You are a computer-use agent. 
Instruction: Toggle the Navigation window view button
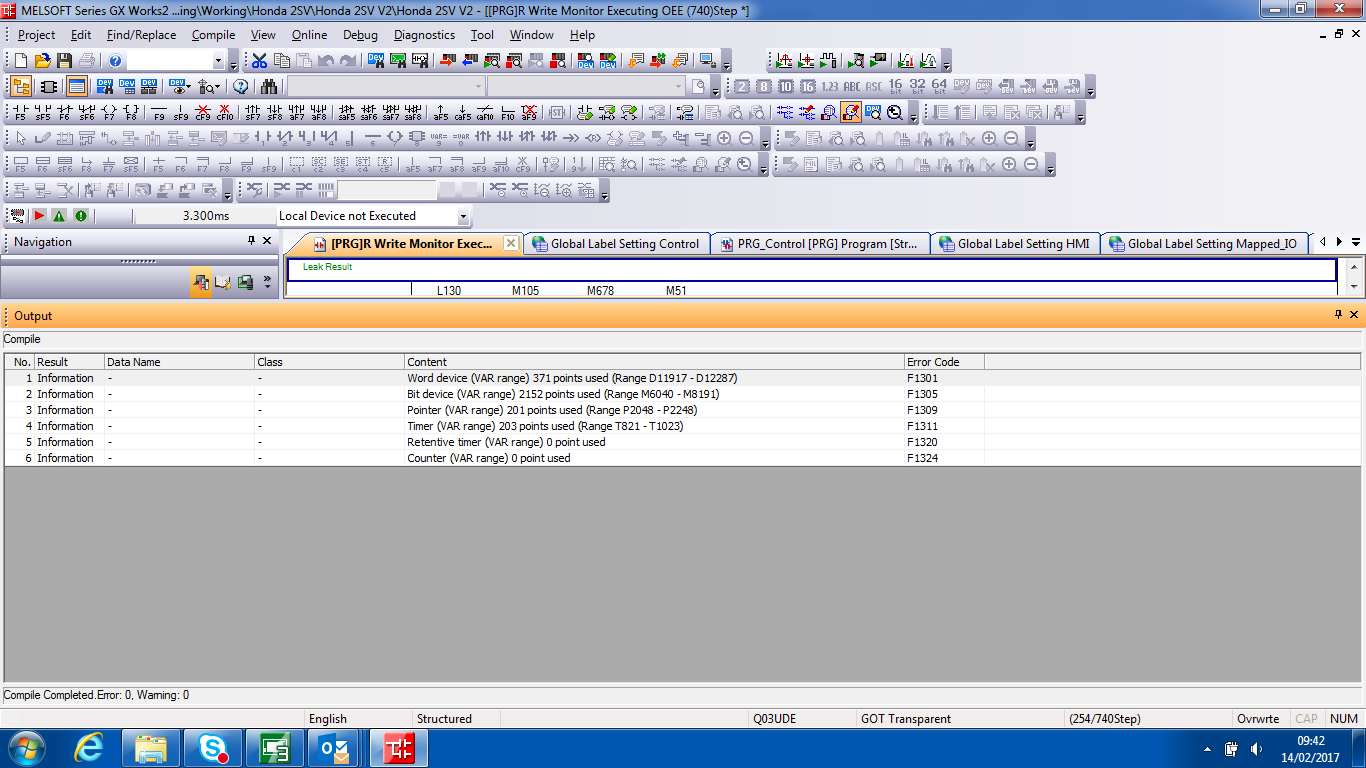click(x=21, y=87)
